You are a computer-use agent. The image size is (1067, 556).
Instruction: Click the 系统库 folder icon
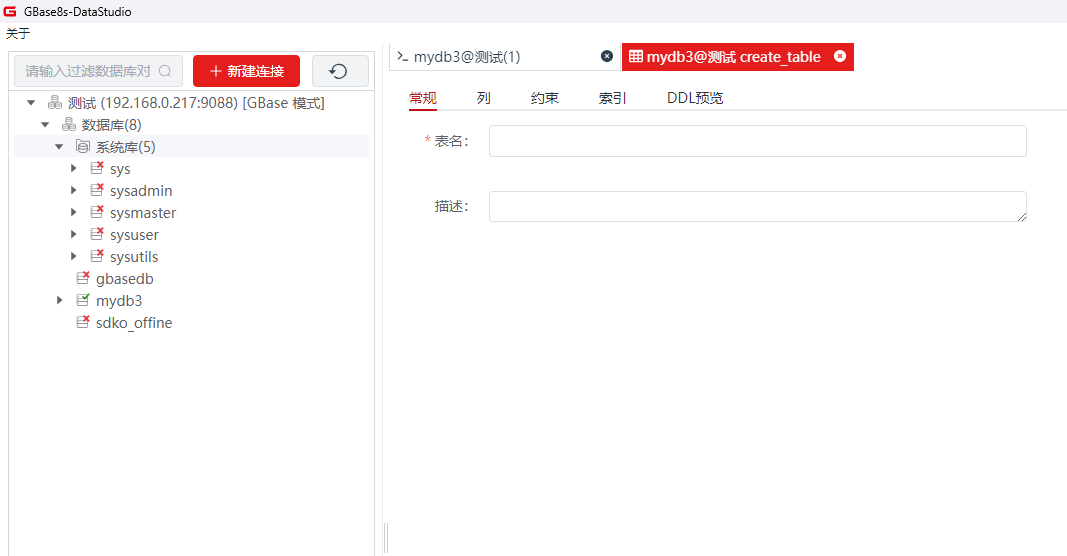(x=83, y=147)
